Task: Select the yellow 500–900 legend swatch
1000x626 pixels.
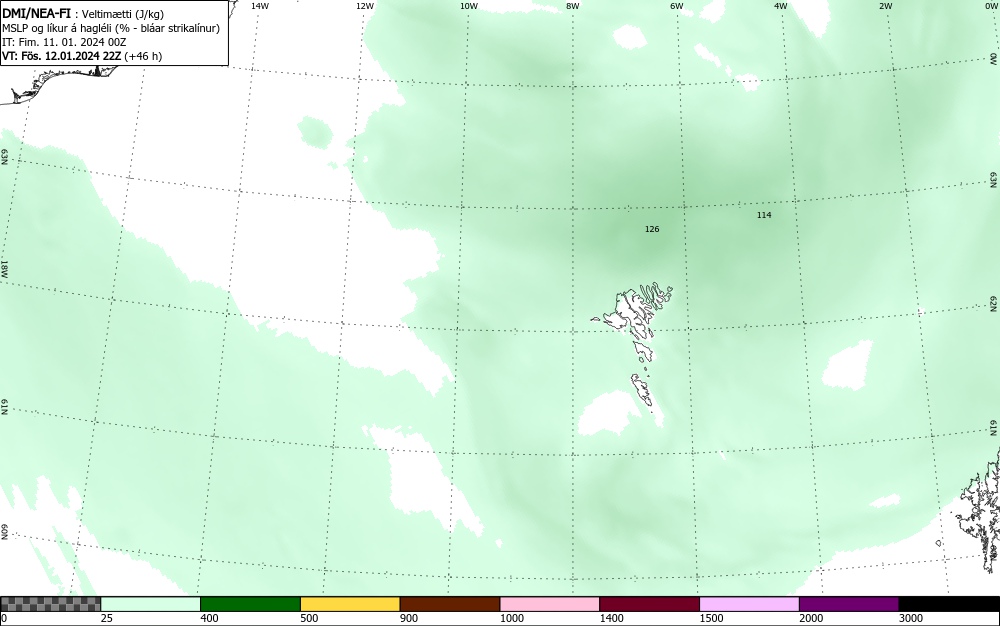Action: coord(350,604)
